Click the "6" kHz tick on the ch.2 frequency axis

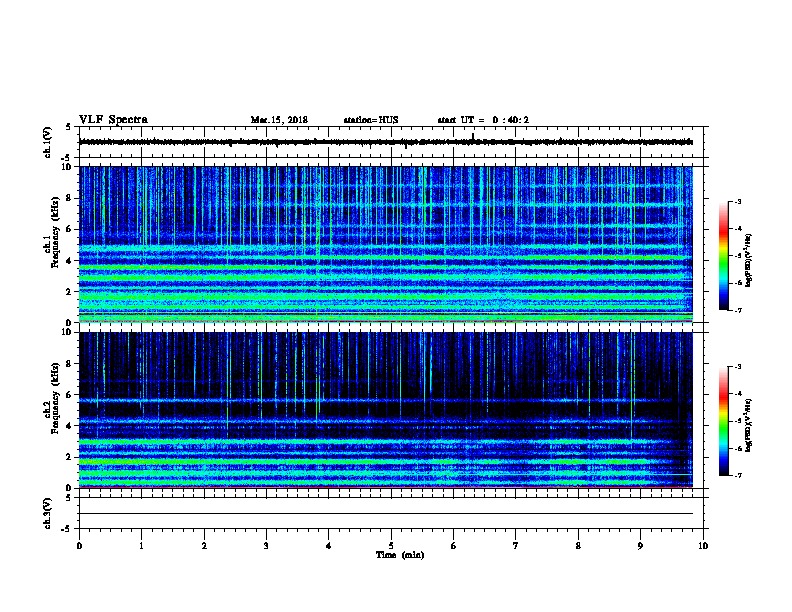pos(69,395)
